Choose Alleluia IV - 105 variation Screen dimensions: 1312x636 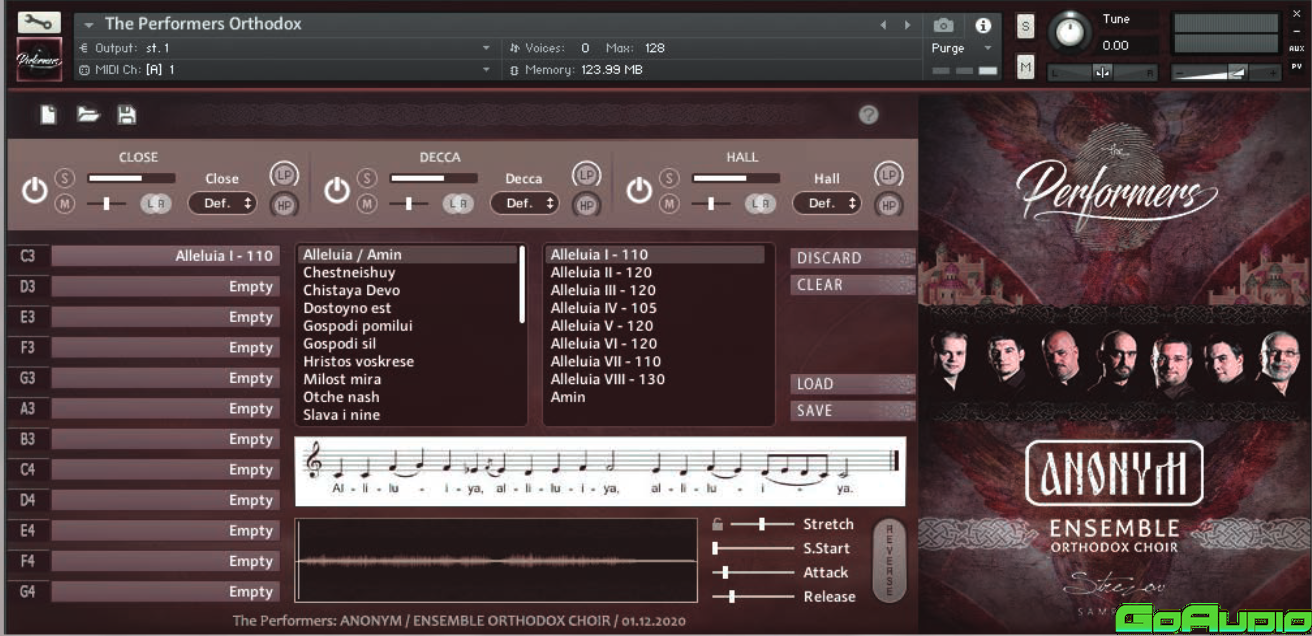(x=603, y=308)
